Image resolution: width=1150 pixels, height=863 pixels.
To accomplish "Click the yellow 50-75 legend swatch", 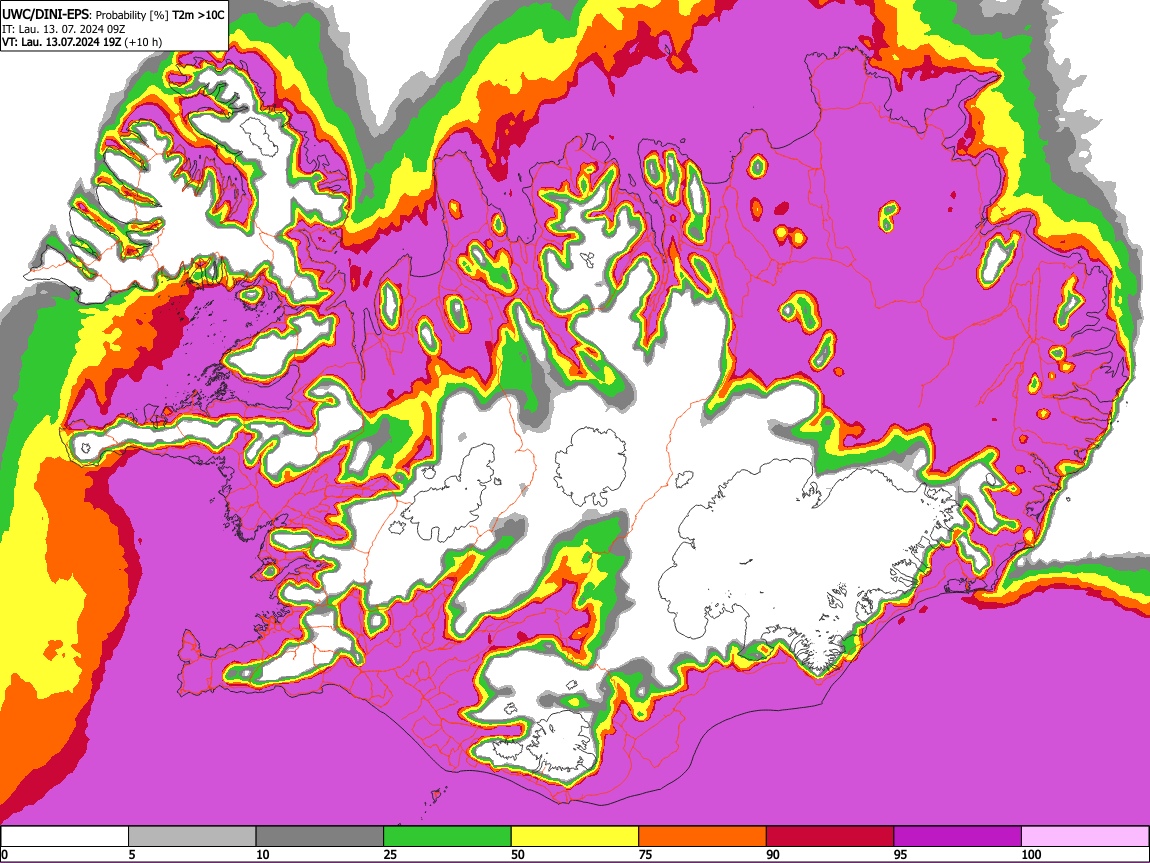I will (x=575, y=836).
